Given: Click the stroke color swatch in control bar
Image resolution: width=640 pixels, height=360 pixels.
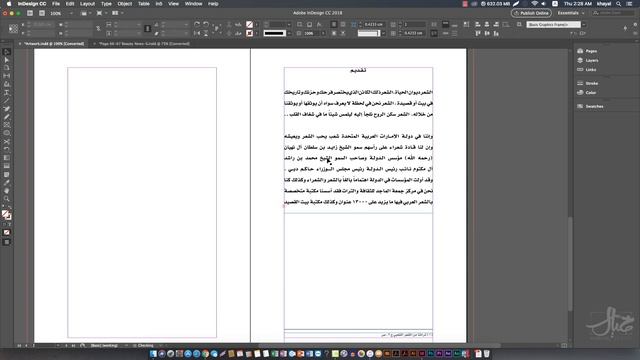Looking at the screenshot, I should point(249,33).
